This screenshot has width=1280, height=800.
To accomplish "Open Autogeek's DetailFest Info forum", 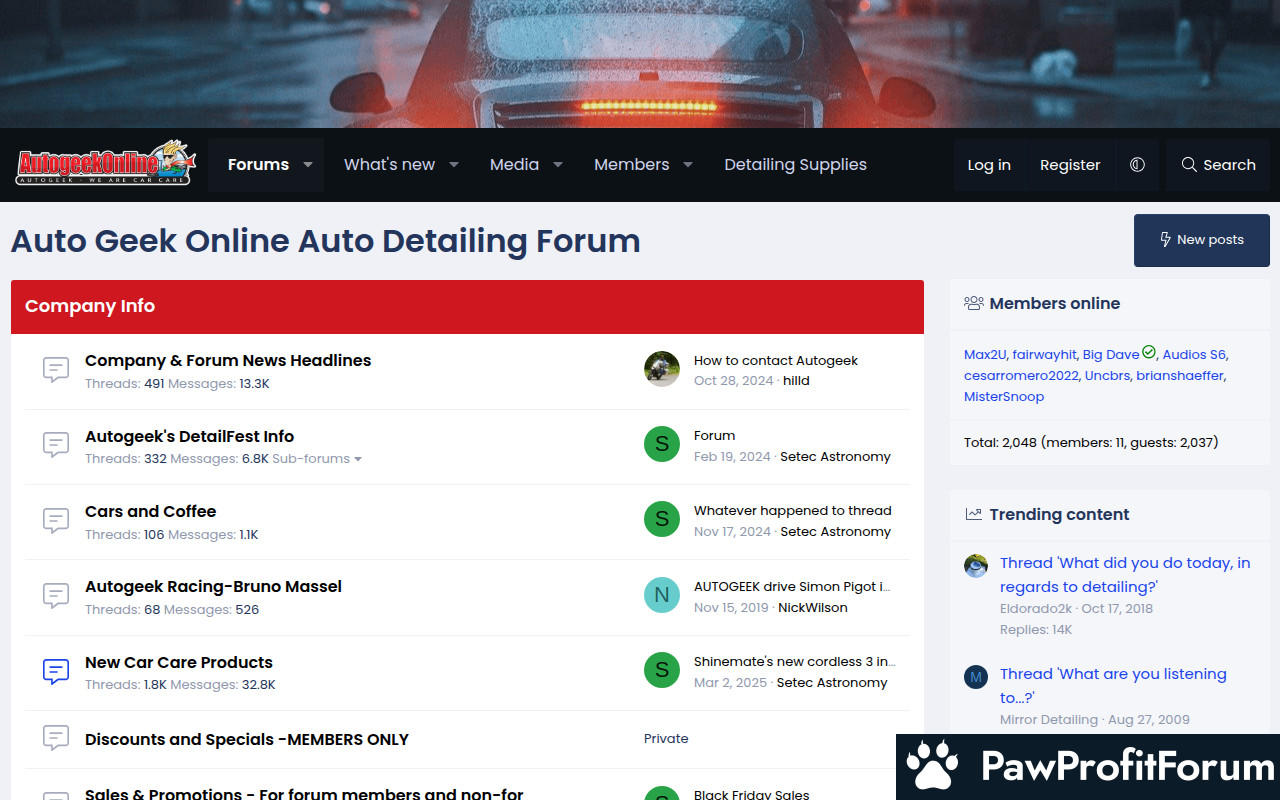I will pyautogui.click(x=189, y=436).
